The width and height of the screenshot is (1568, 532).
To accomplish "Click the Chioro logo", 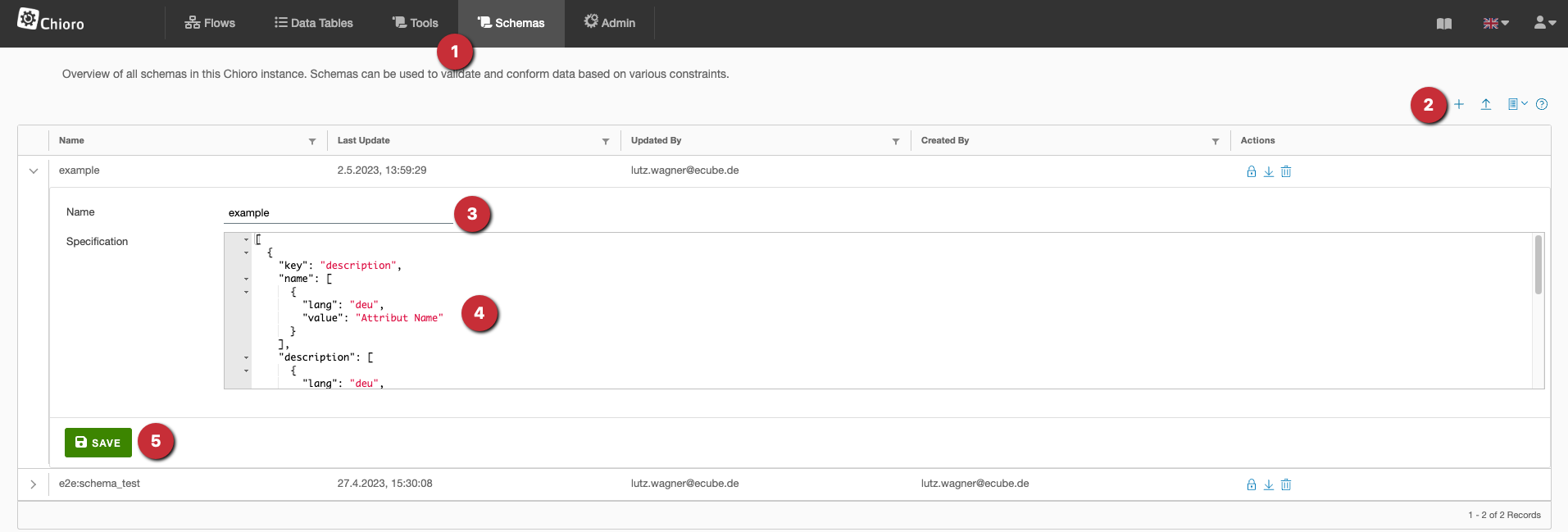I will (x=51, y=20).
